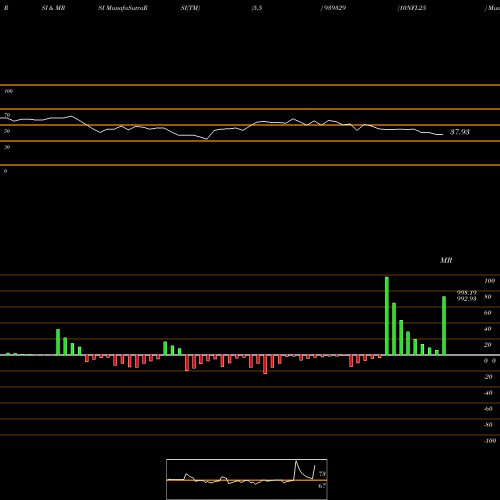Click the MR axis label 80
Image resolution: width=500 pixels, height=500 pixels.
(488, 297)
